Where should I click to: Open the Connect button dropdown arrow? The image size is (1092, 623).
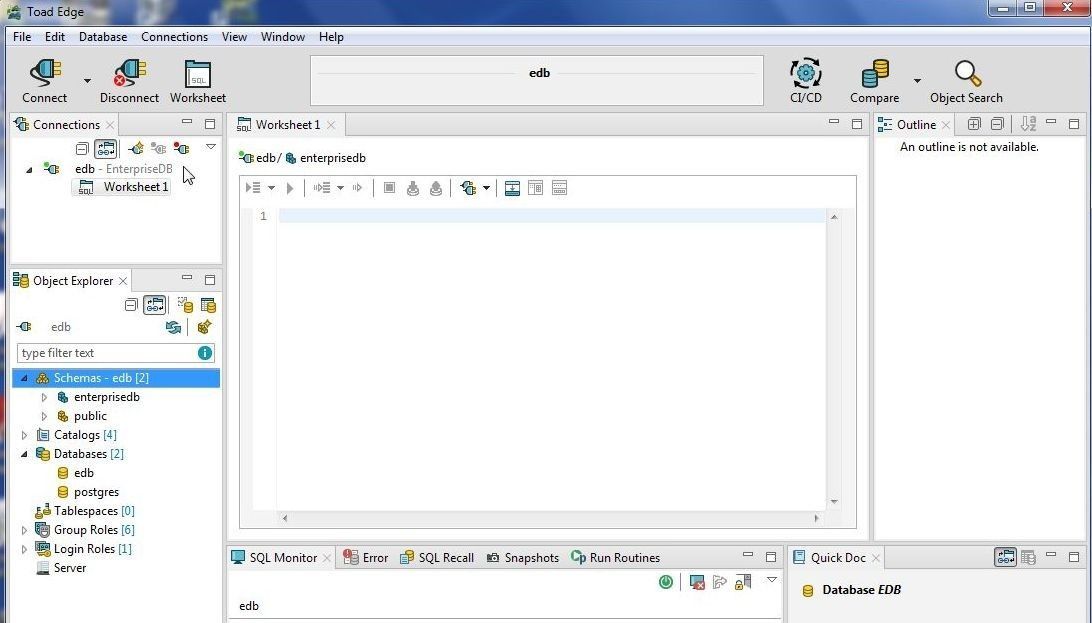click(x=87, y=81)
